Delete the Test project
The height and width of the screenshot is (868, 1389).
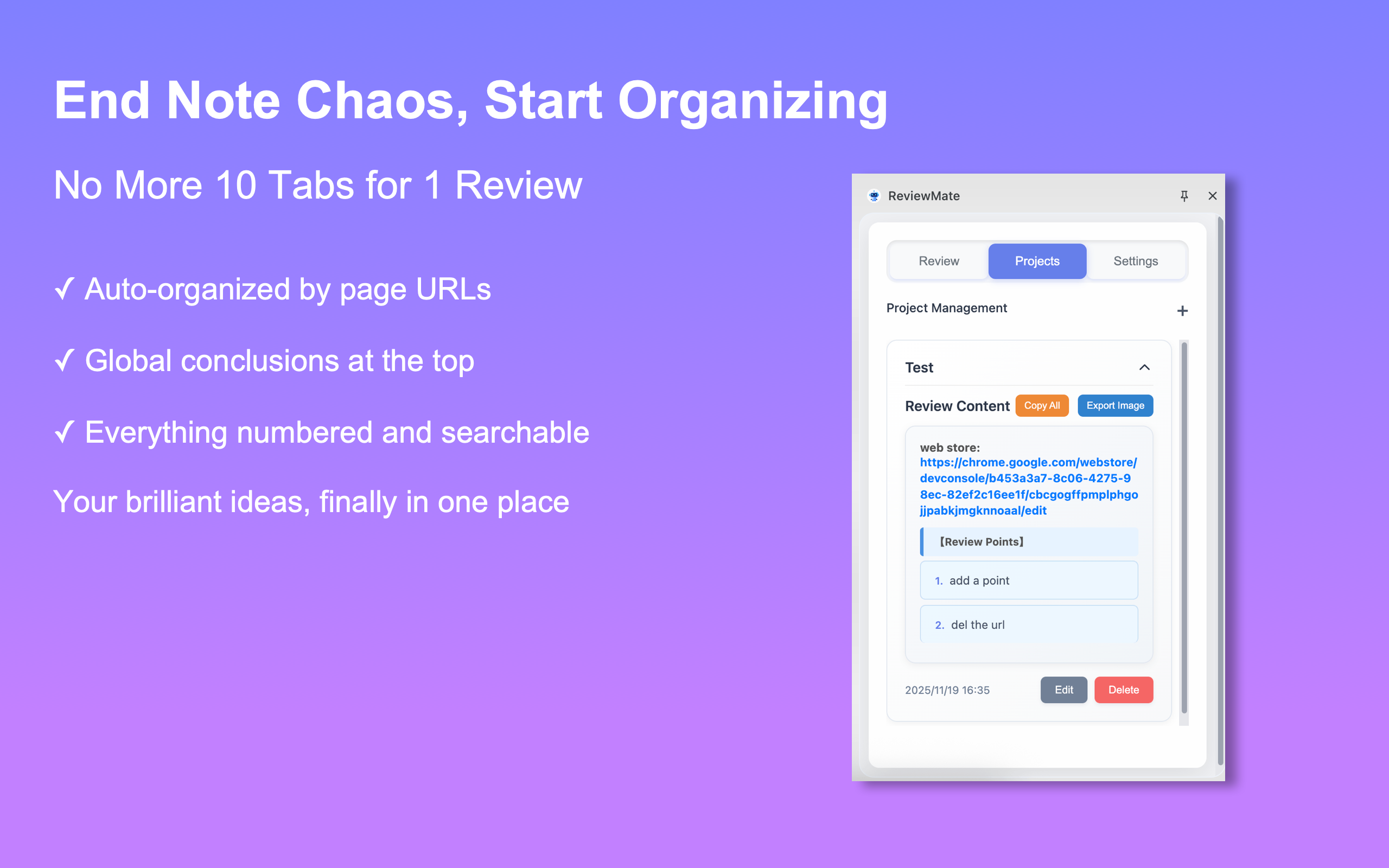click(x=1123, y=690)
